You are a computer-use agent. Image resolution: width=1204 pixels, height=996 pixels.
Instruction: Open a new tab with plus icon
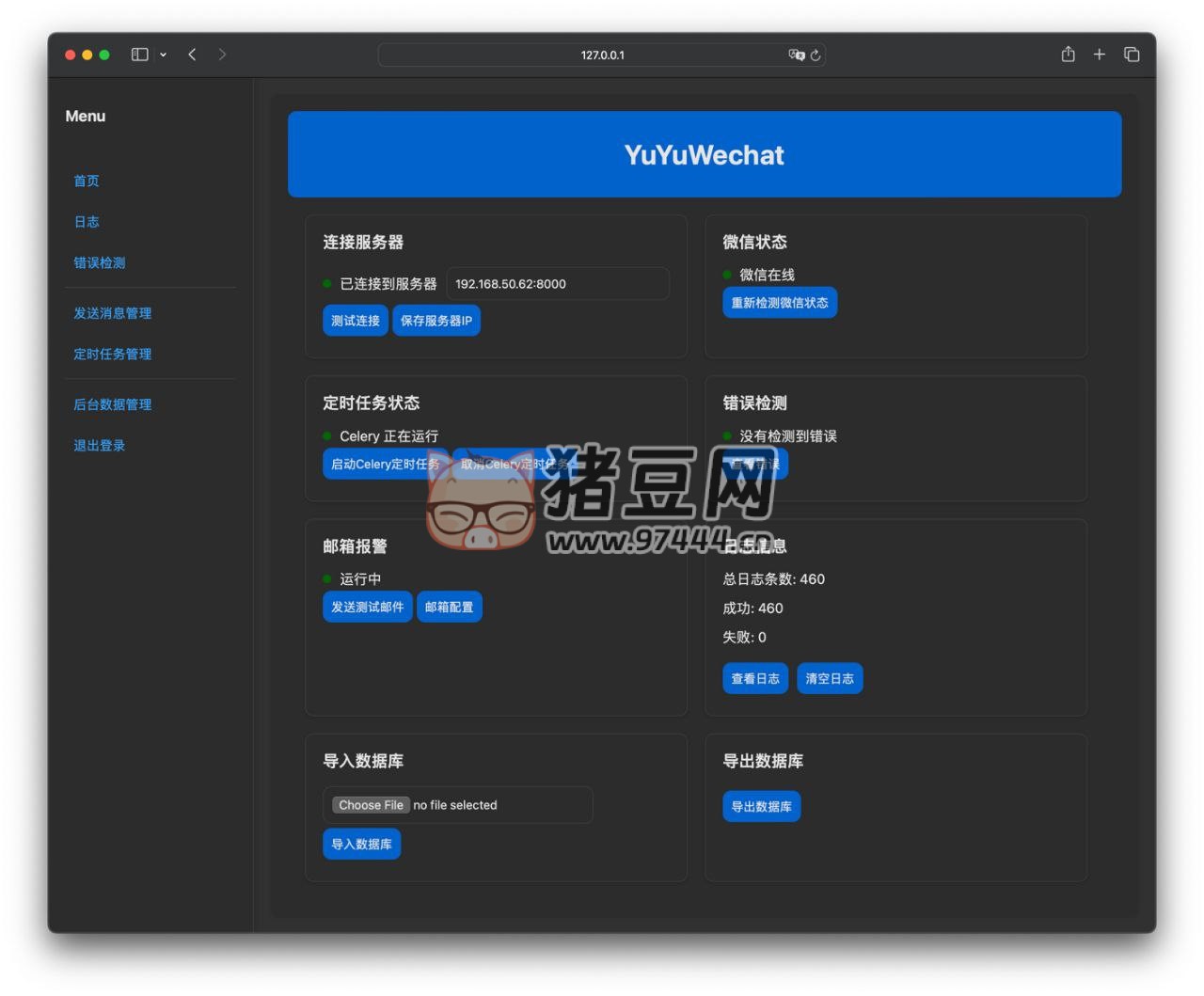click(x=1099, y=55)
